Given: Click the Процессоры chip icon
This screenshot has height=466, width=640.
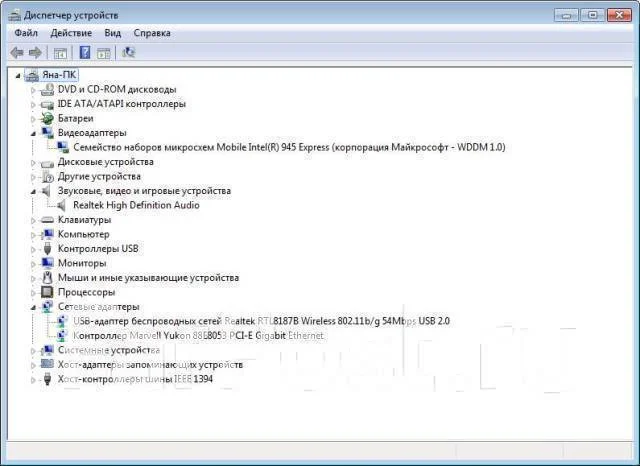Looking at the screenshot, I should tap(47, 292).
